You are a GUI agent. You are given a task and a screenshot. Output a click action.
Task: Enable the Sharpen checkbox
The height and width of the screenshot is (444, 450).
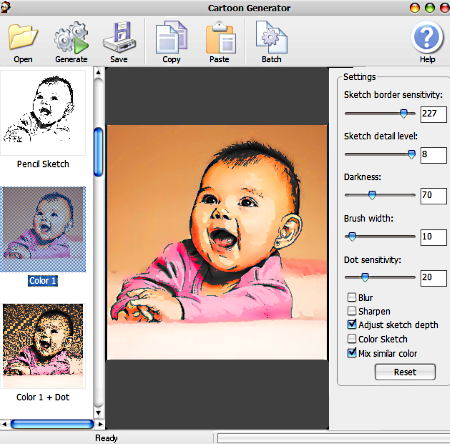[351, 311]
